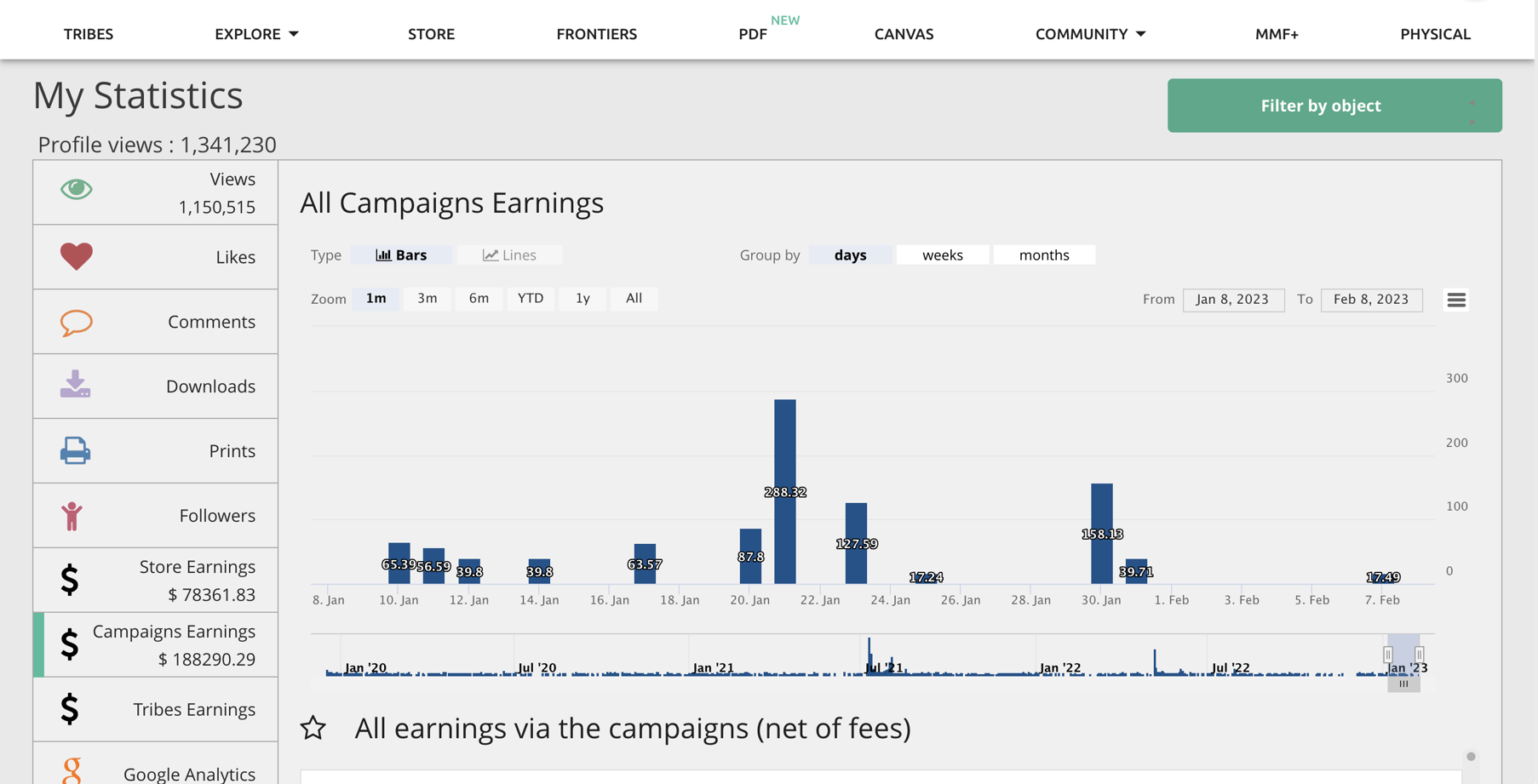Screen dimensions: 1538x784
Task: Go to the Frontiers navigation item
Action: [x=596, y=34]
